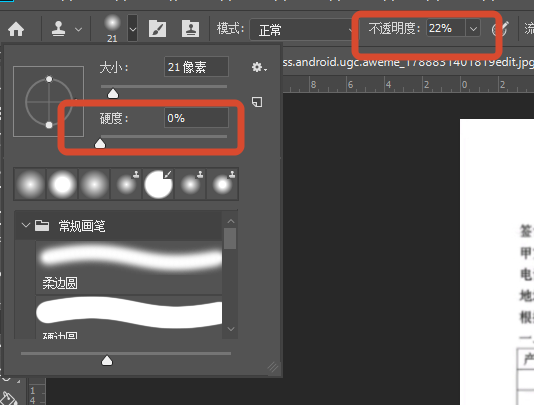Select the 柔边圆 brush preset

[x=129, y=267]
